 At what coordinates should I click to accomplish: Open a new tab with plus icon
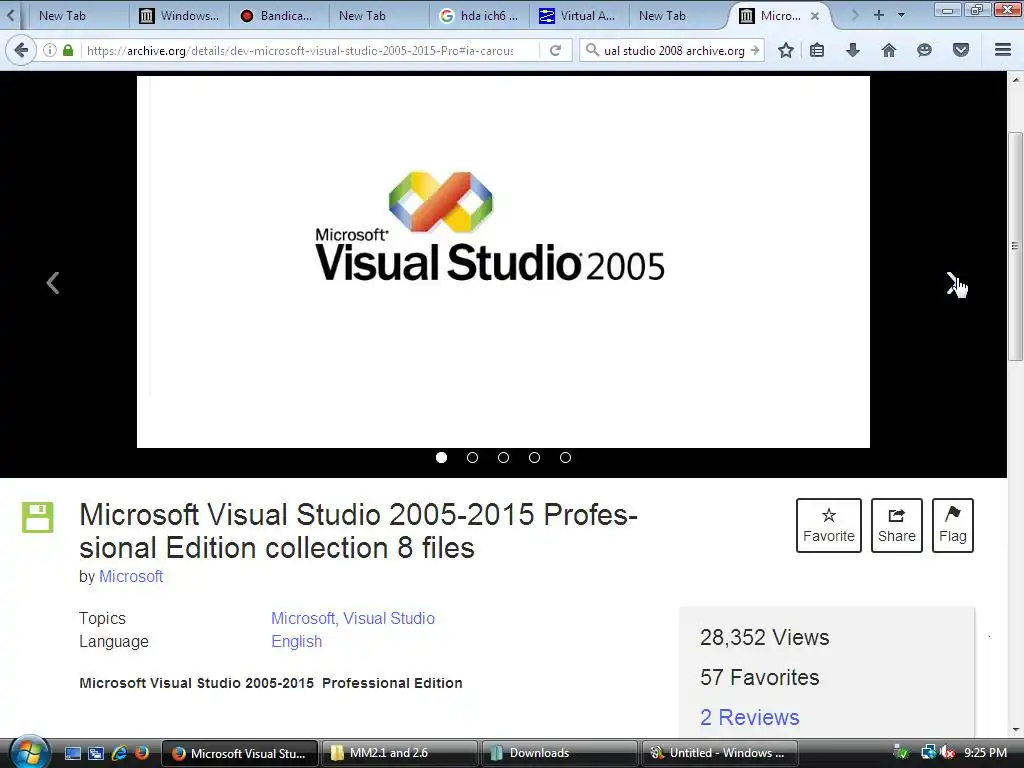(879, 15)
